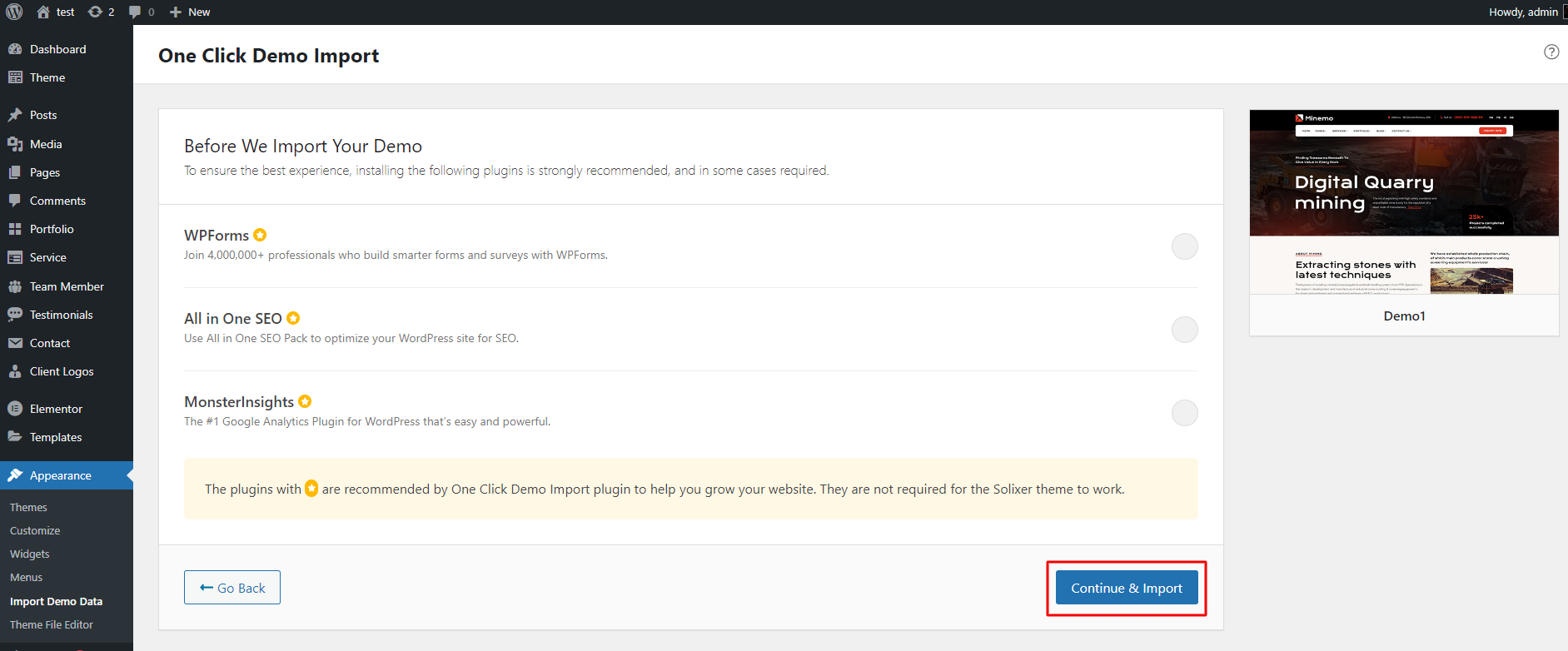Click the star badge next to All in One SEO
The height and width of the screenshot is (651, 1568).
pyautogui.click(x=293, y=318)
